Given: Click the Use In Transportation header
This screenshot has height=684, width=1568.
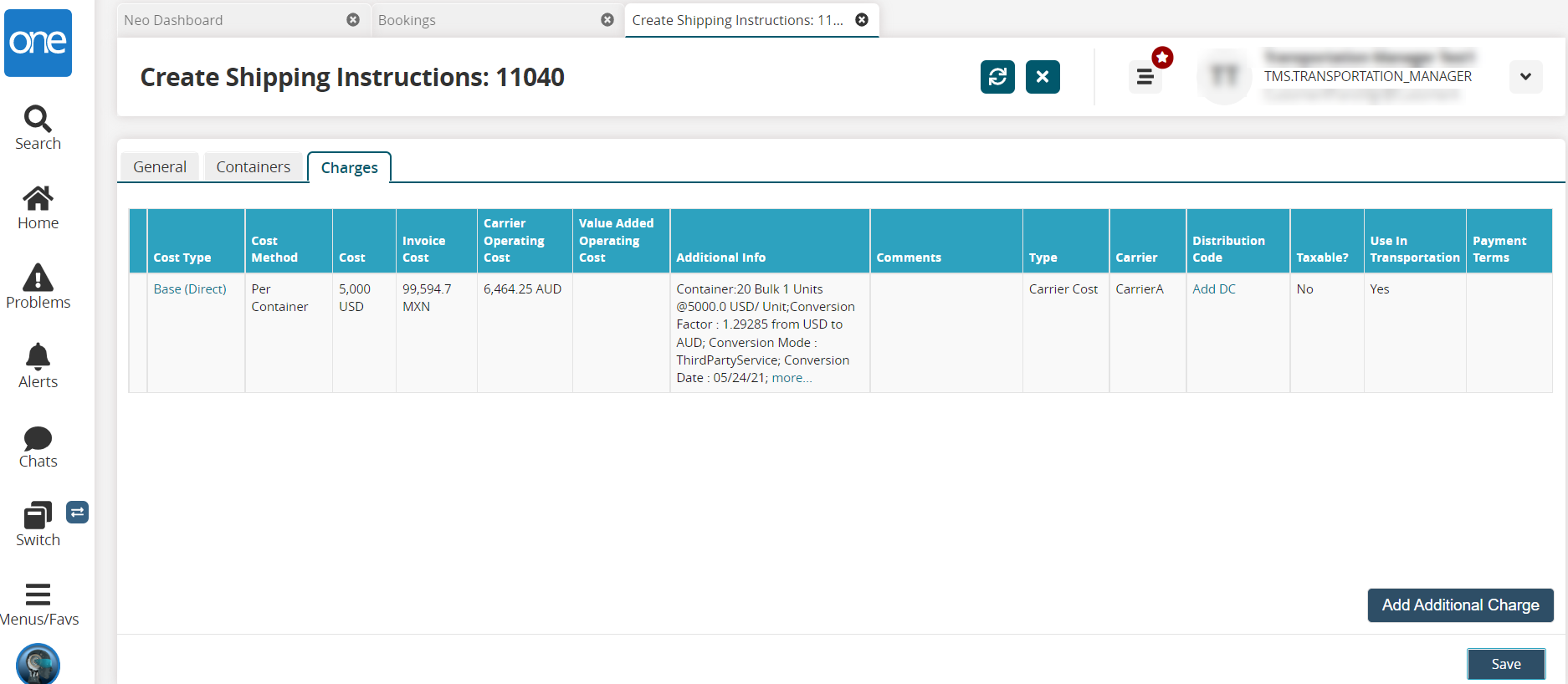Looking at the screenshot, I should pos(1415,241).
